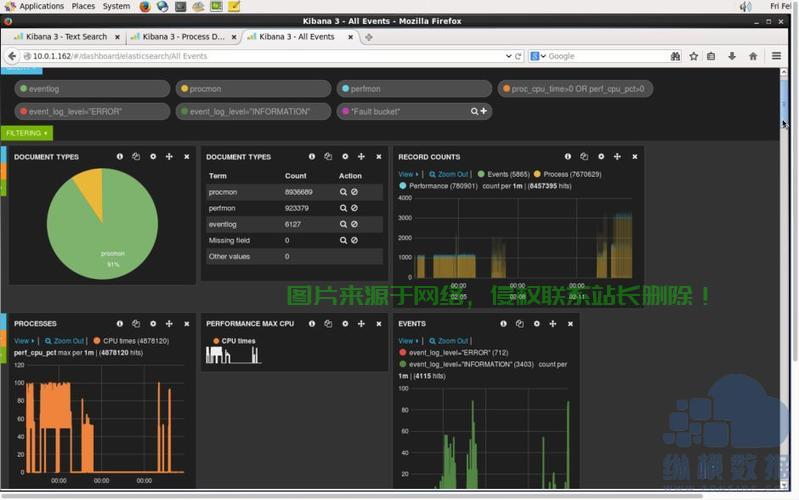This screenshot has width=799, height=500.
Task: Click move icon on Document Types pie panel
Action: [169, 156]
